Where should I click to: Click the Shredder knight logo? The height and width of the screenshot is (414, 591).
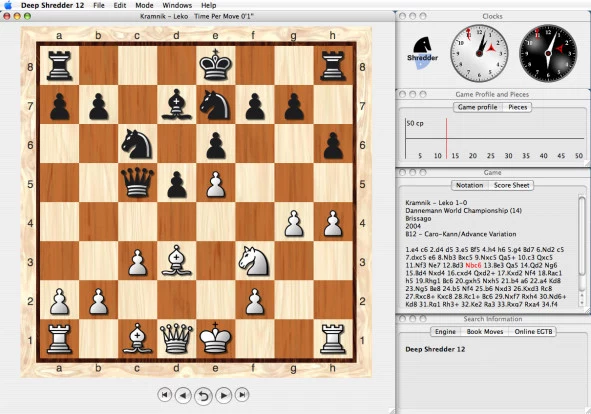422,52
